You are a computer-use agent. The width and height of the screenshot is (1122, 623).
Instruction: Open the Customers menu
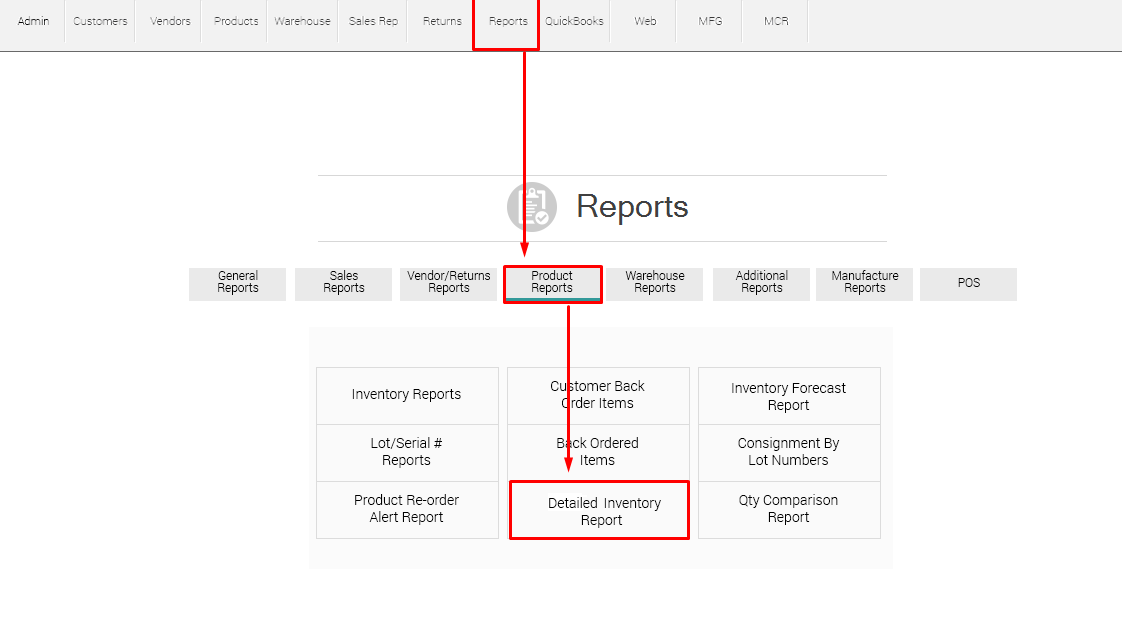tap(99, 20)
